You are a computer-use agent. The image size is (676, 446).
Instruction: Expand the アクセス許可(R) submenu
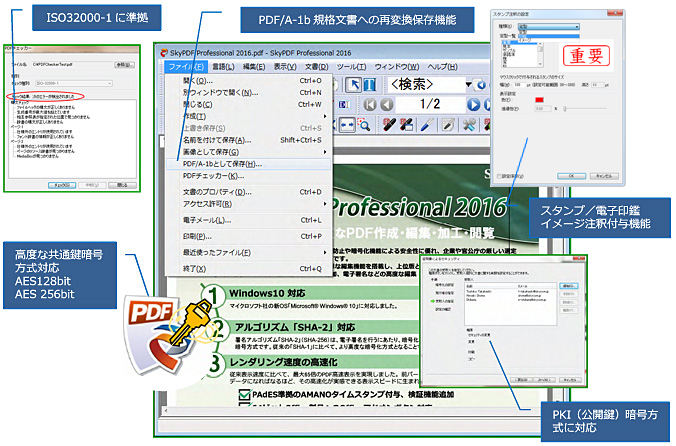249,204
